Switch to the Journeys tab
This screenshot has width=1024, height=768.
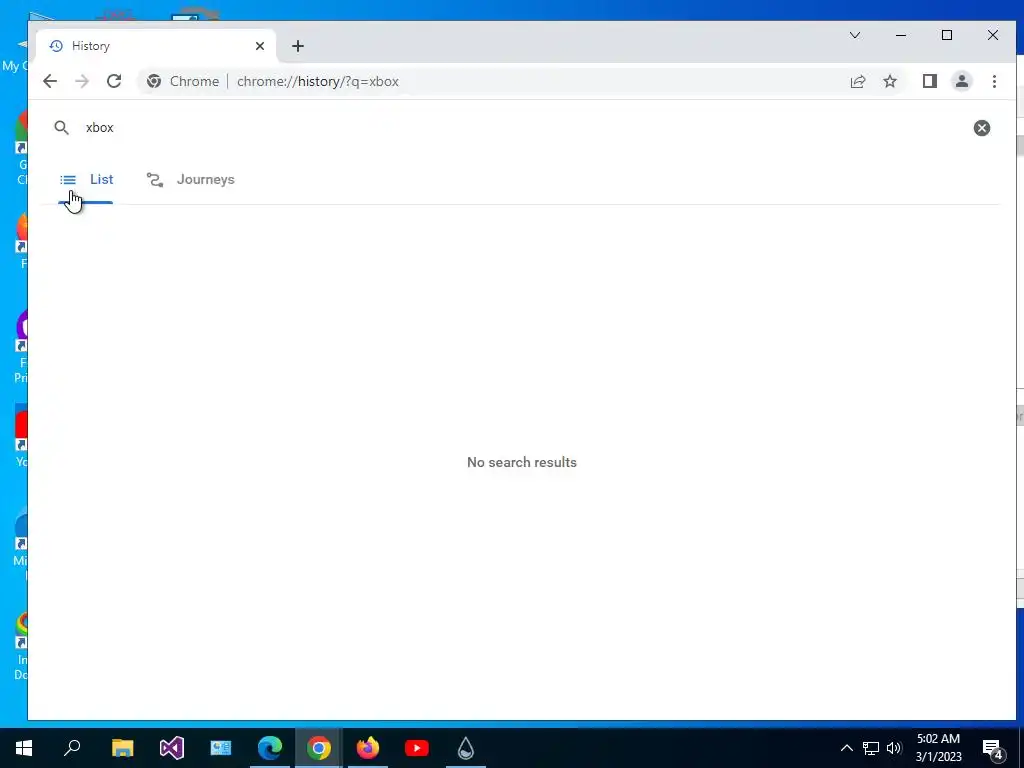click(x=191, y=180)
